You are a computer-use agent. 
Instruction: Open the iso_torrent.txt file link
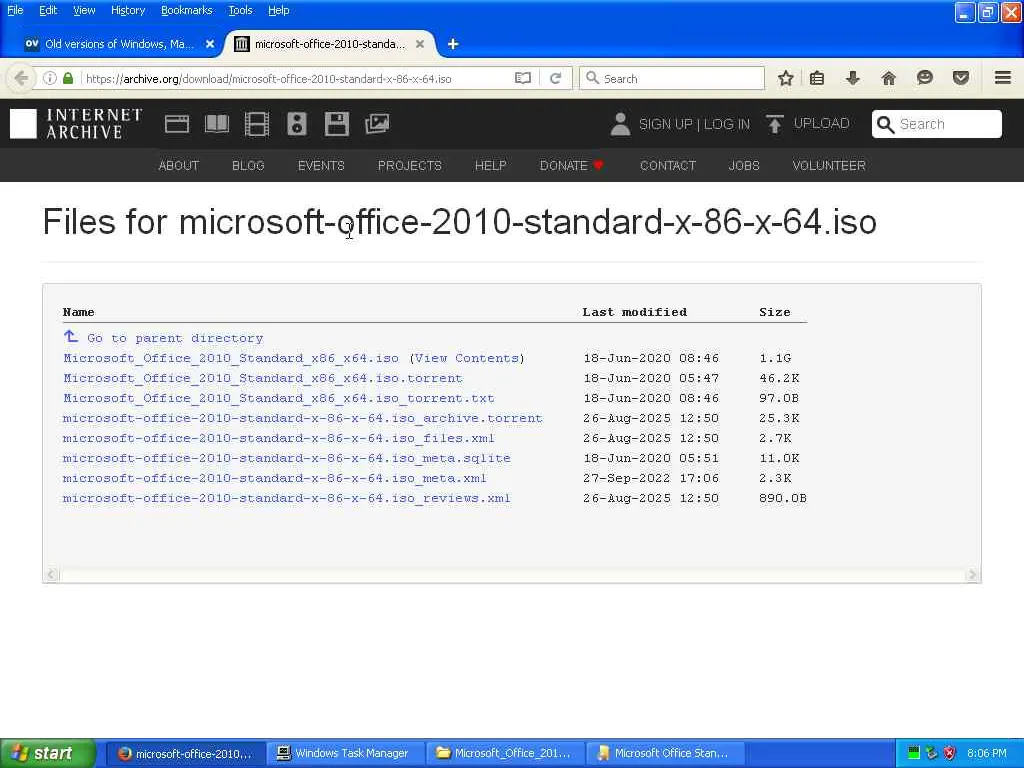tap(278, 398)
